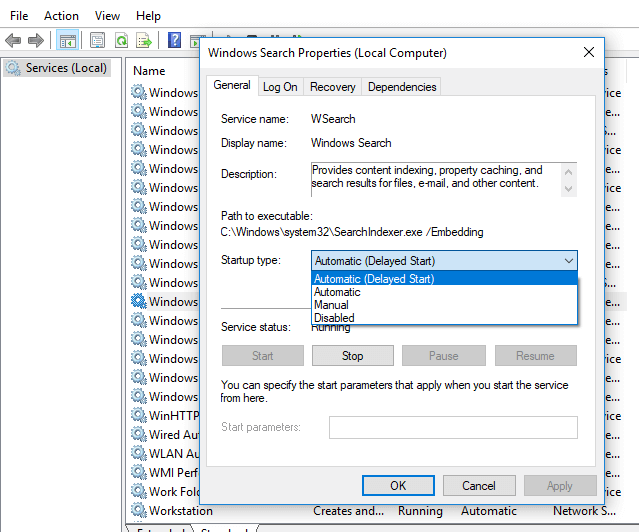Switch to the Recovery tab
This screenshot has height=532, width=639.
pyautogui.click(x=333, y=87)
